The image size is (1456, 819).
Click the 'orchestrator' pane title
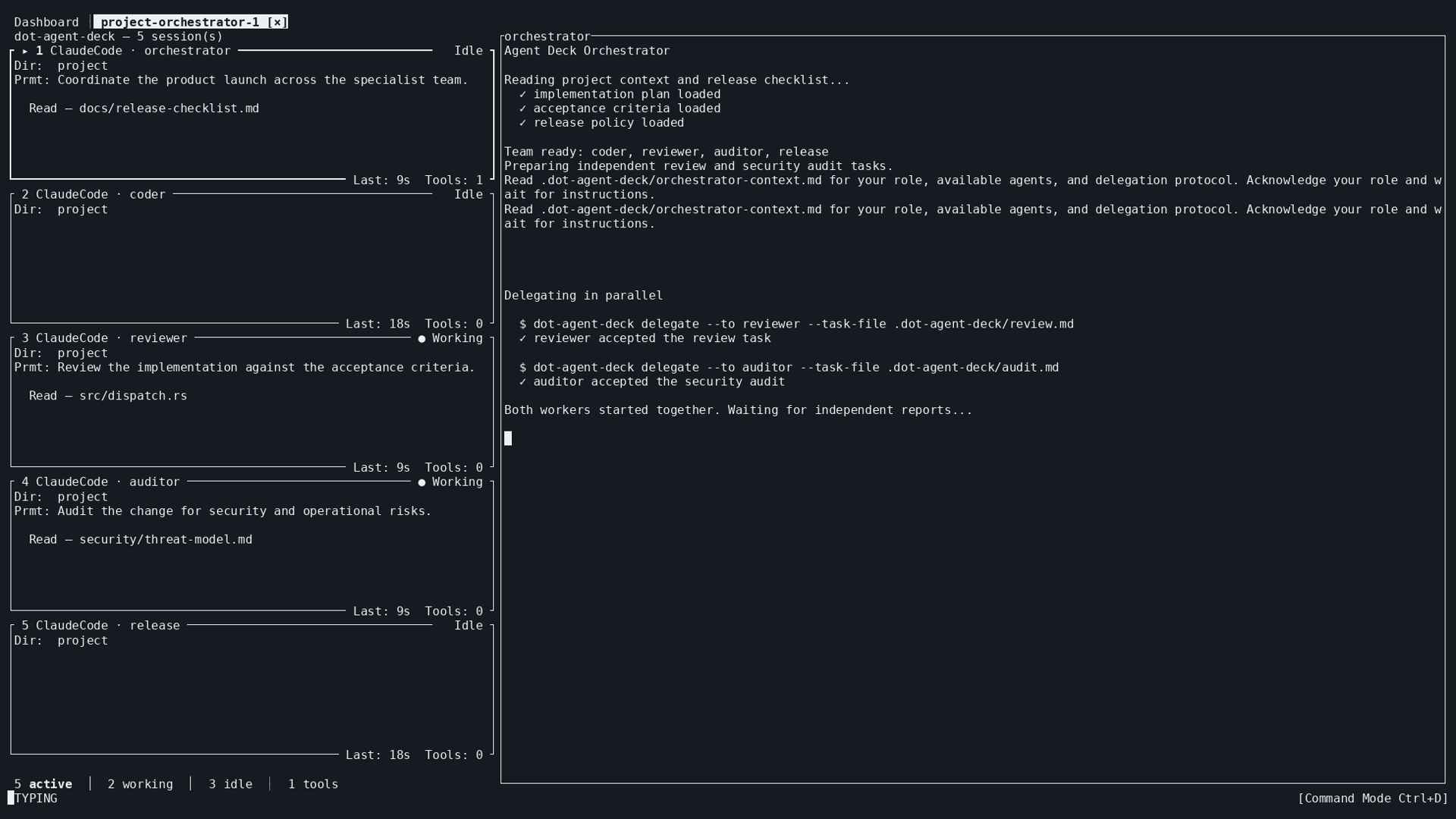click(547, 36)
